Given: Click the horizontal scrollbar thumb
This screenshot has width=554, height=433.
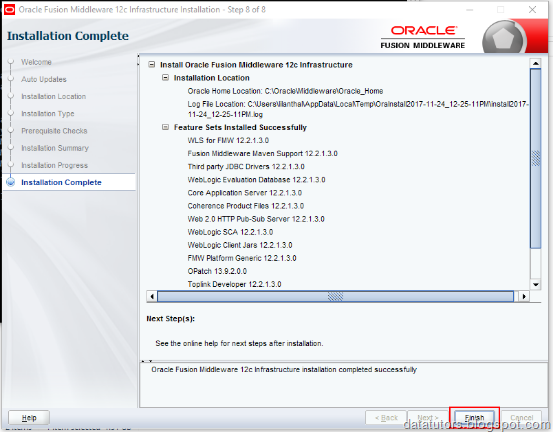Looking at the screenshot, I should point(335,296).
